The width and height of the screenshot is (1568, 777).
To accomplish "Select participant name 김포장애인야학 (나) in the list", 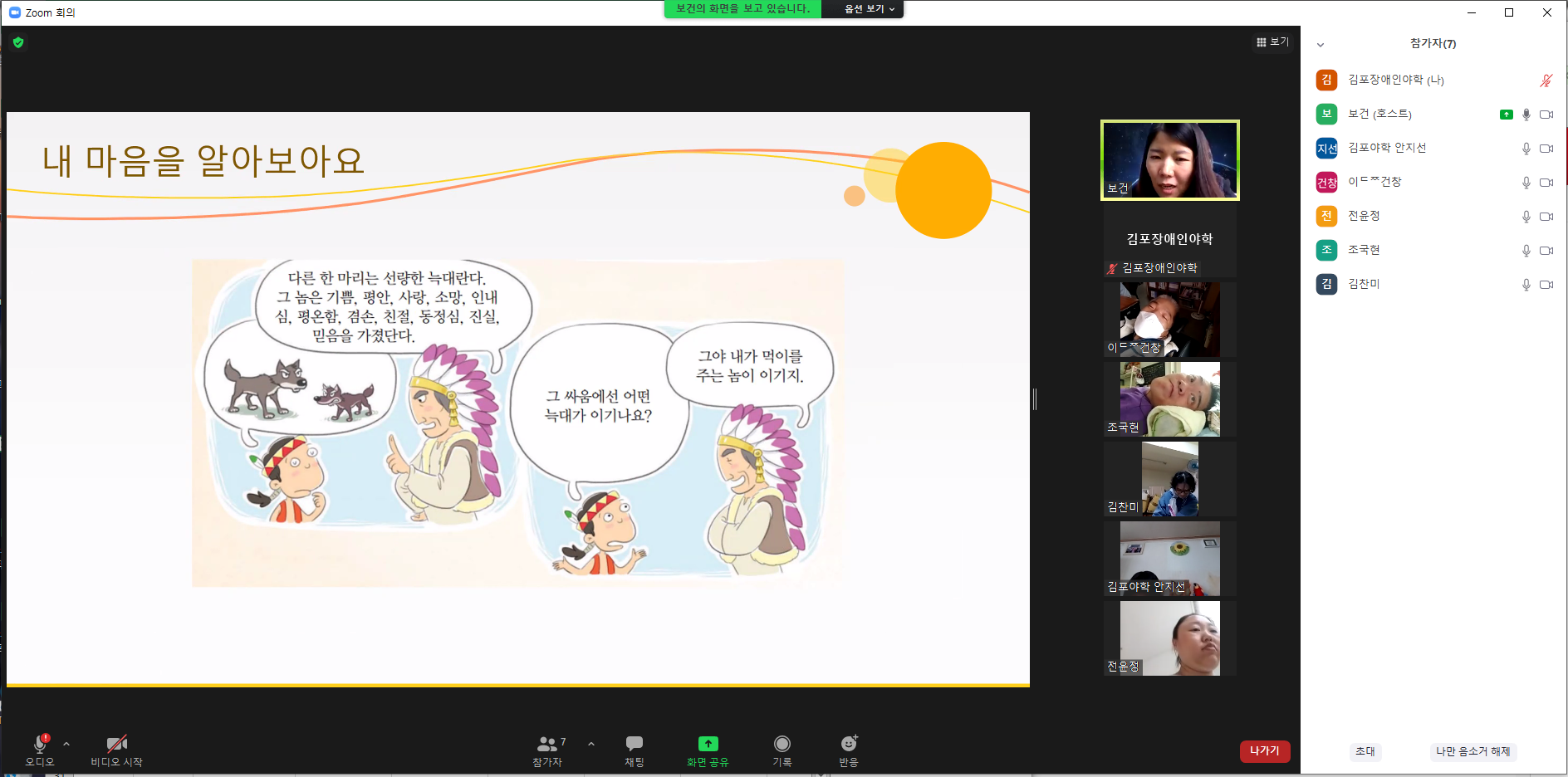I will [1396, 80].
